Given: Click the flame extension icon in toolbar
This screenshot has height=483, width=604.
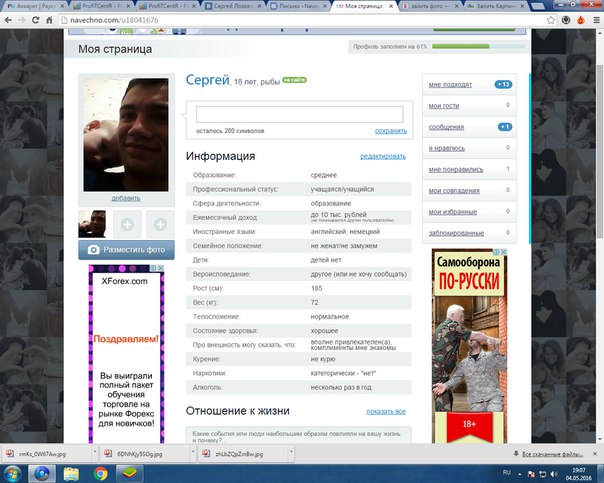Looking at the screenshot, I should pyautogui.click(x=581, y=20).
